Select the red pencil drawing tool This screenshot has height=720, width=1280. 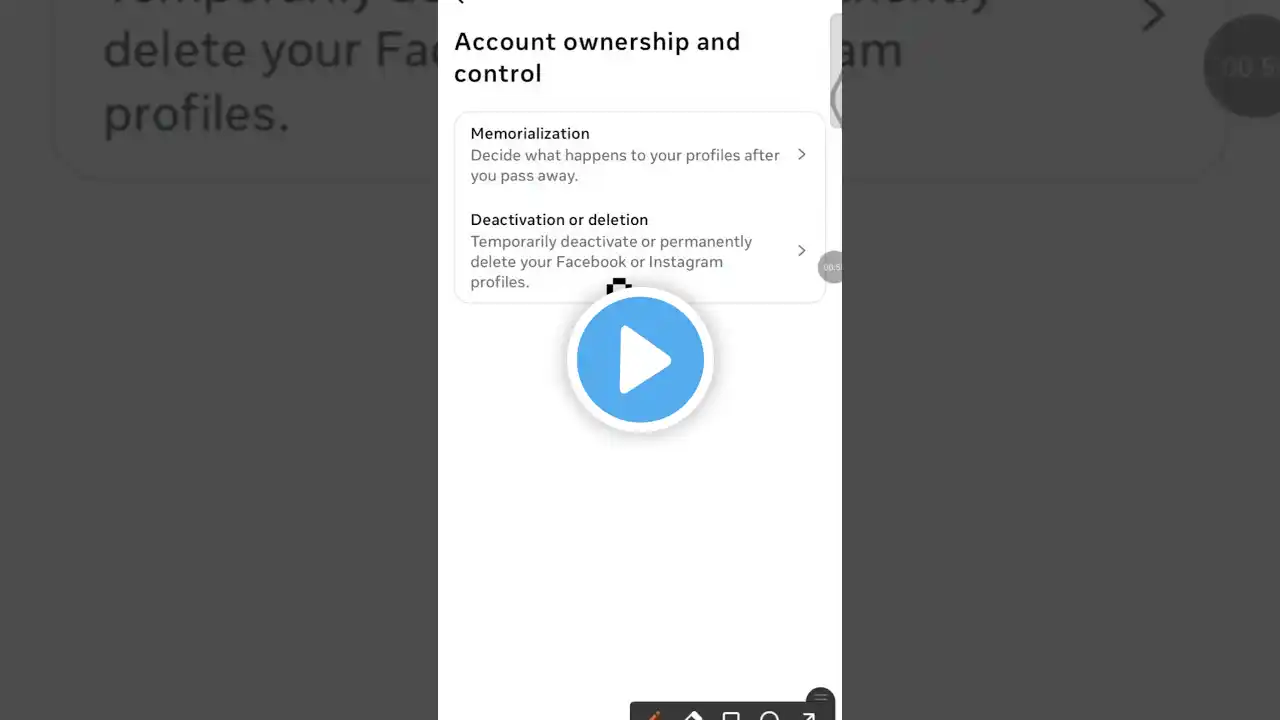654,715
